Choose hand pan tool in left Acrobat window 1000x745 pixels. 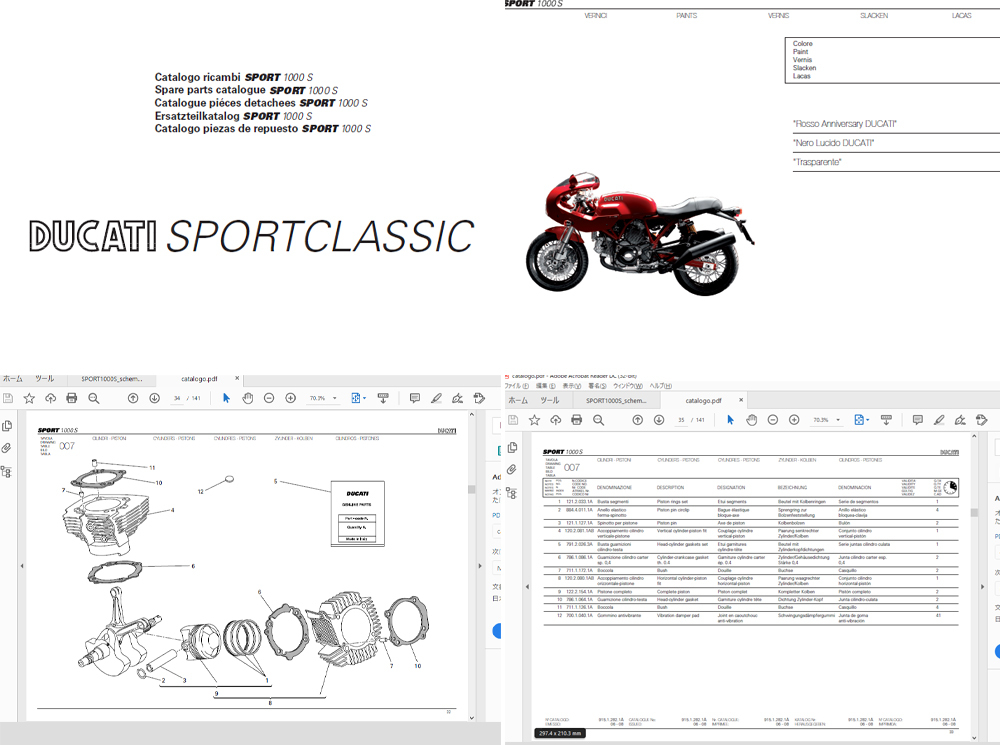click(247, 398)
